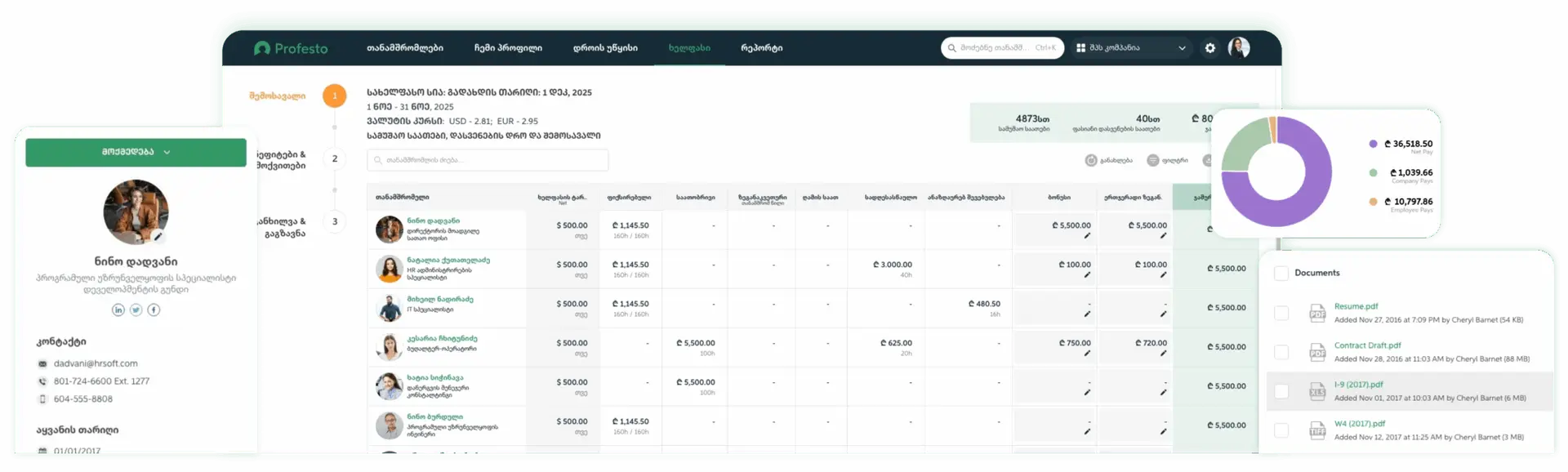Open user avatar menu in top bar

point(1238,47)
